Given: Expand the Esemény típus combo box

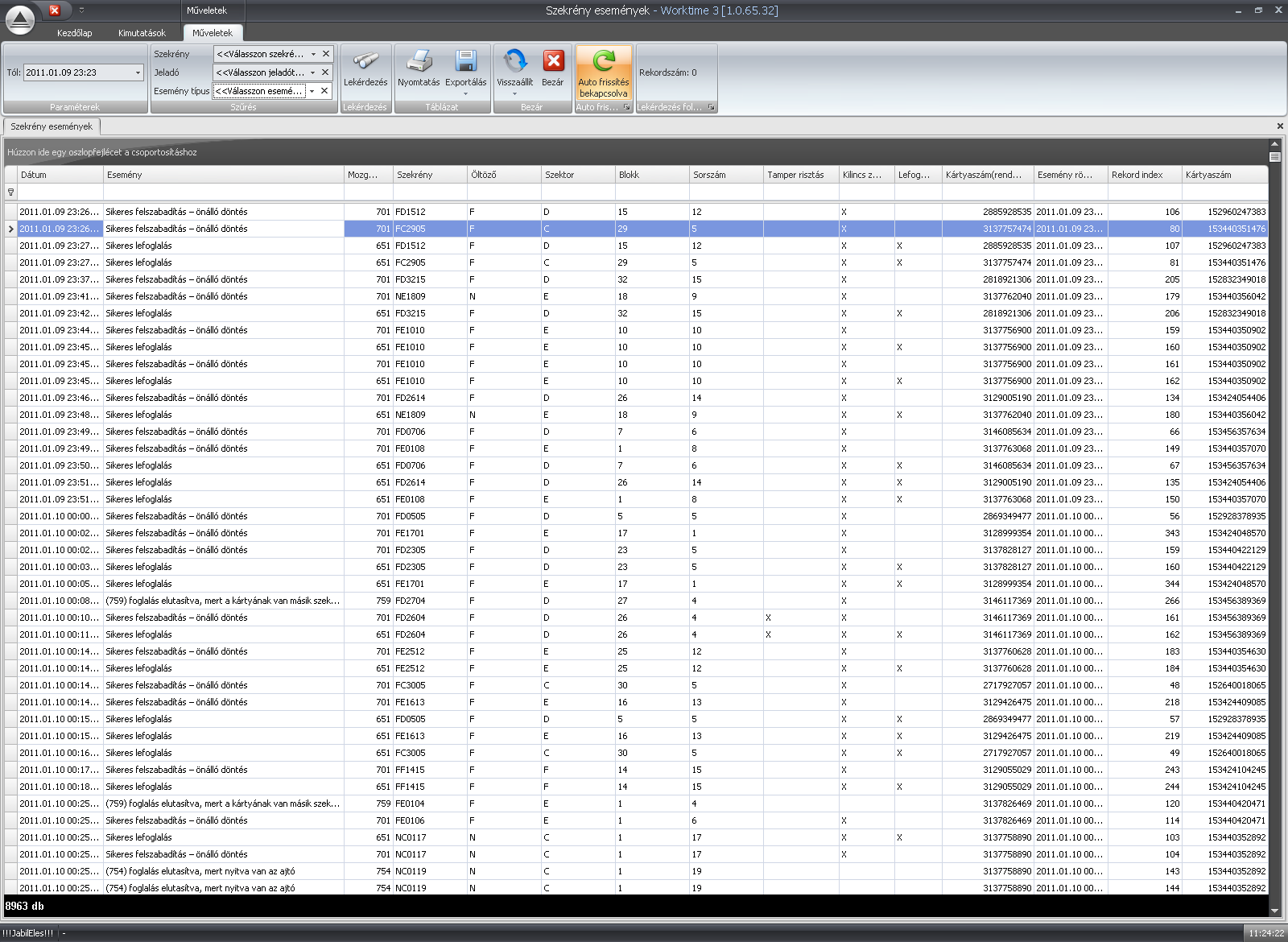Looking at the screenshot, I should (312, 91).
